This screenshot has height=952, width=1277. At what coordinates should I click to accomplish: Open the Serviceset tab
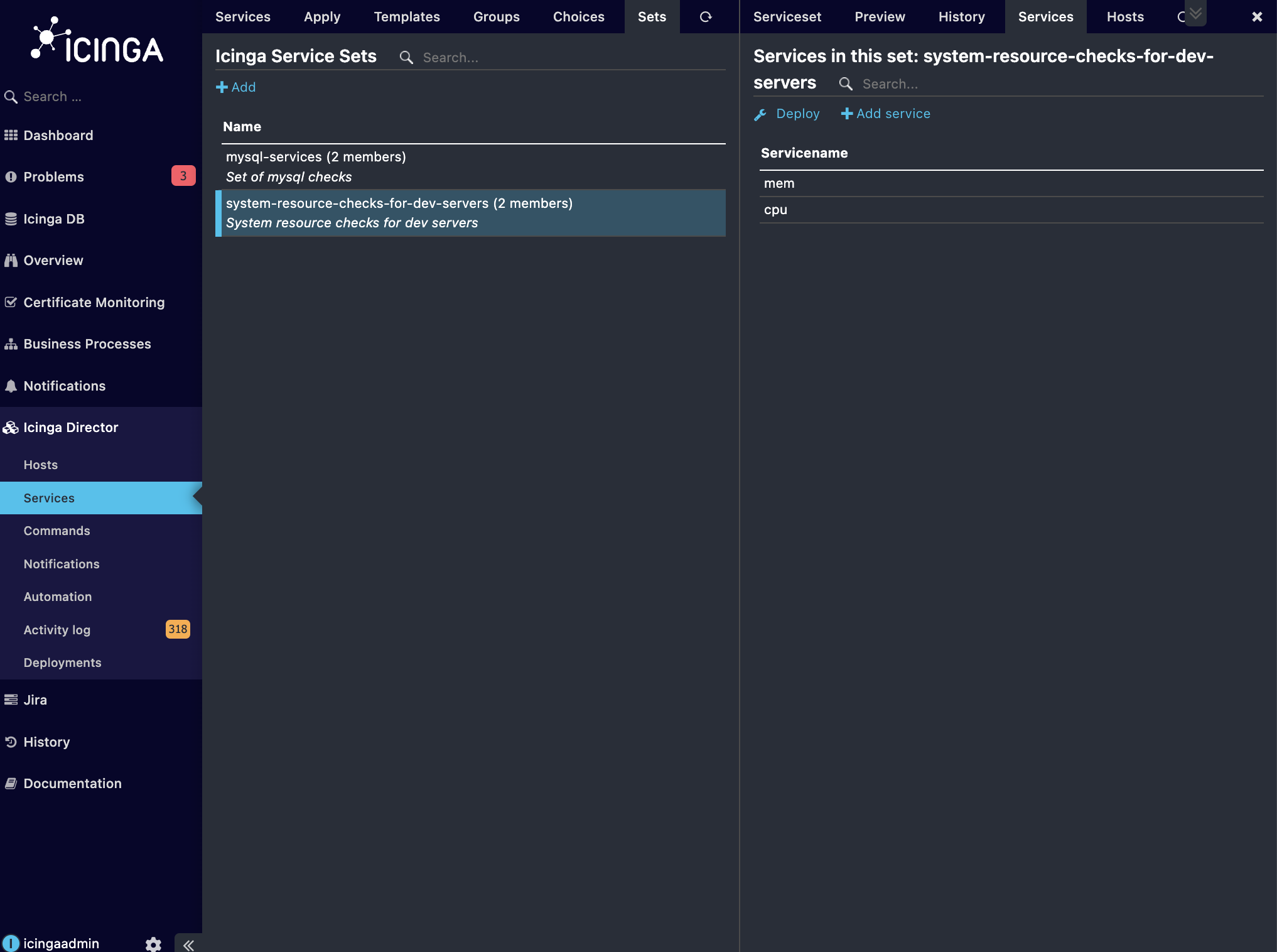787,17
